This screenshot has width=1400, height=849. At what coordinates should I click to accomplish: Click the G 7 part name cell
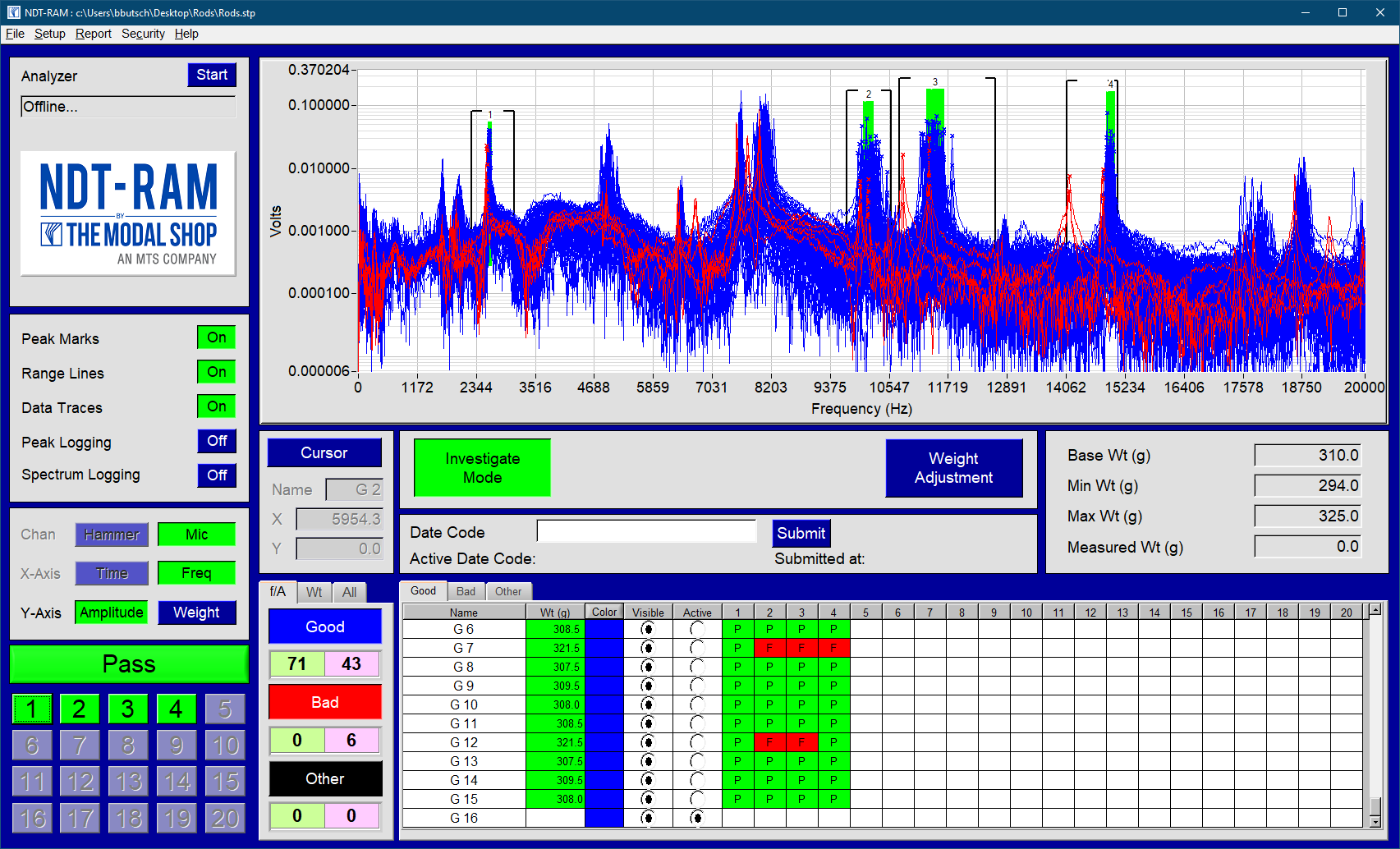[x=464, y=648]
